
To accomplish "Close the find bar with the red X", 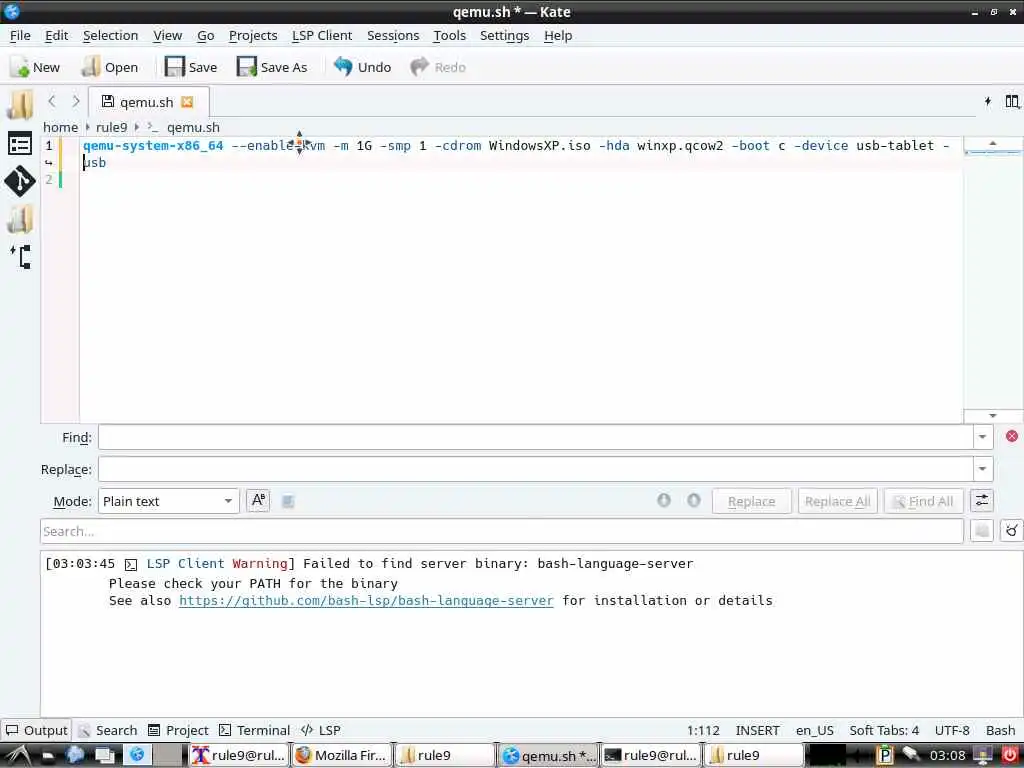I will 1012,436.
